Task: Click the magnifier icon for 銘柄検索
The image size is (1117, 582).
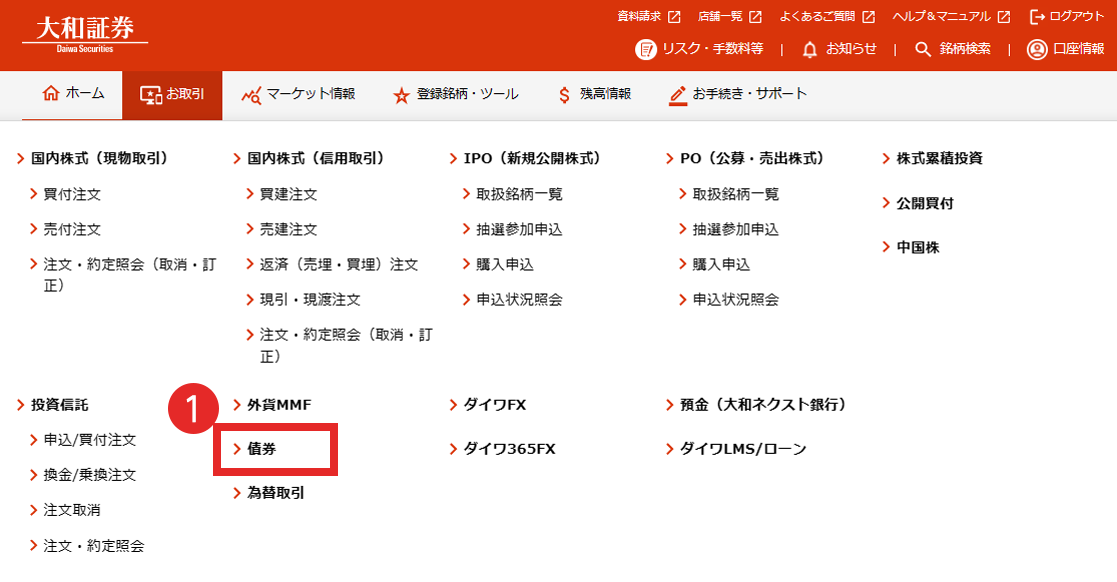Action: tap(923, 49)
